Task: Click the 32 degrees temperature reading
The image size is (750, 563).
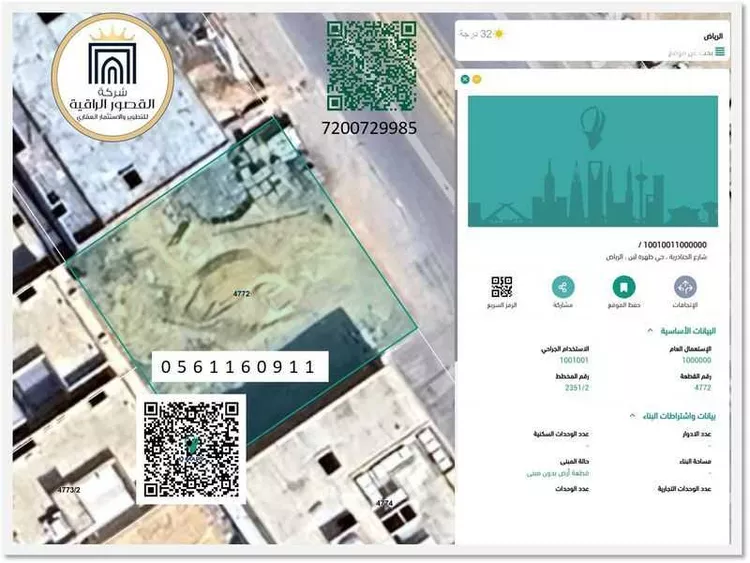Action: click(x=475, y=34)
